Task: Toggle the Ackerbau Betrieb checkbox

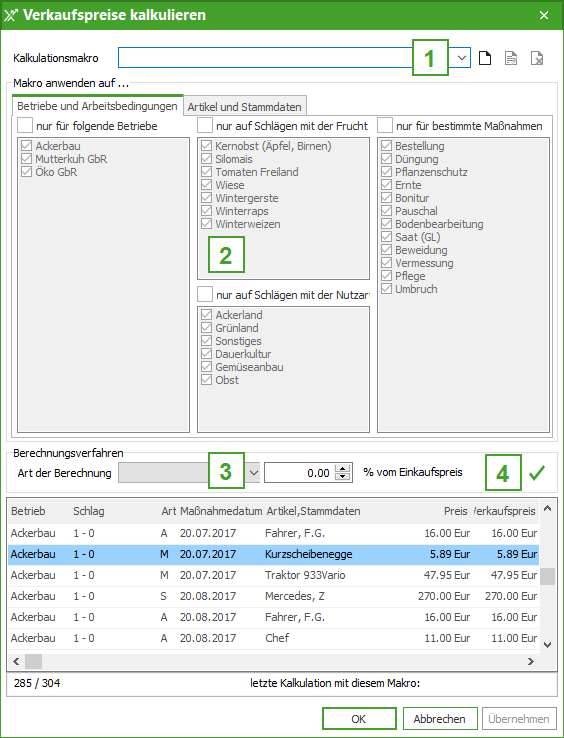Action: click(x=26, y=145)
